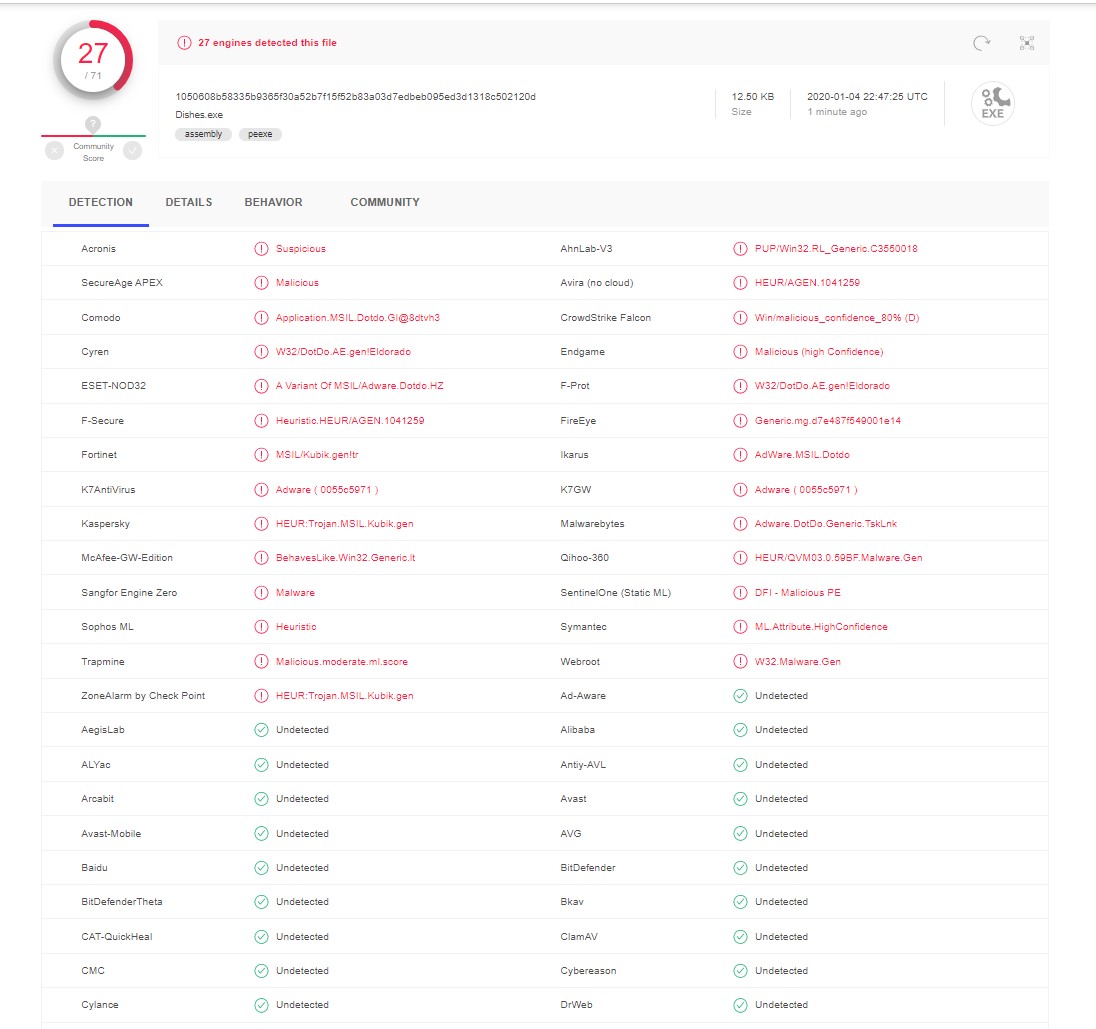Screen dimensions: 1096x1029
Task: Click the alert icon for Kaspersky
Action: (261, 524)
